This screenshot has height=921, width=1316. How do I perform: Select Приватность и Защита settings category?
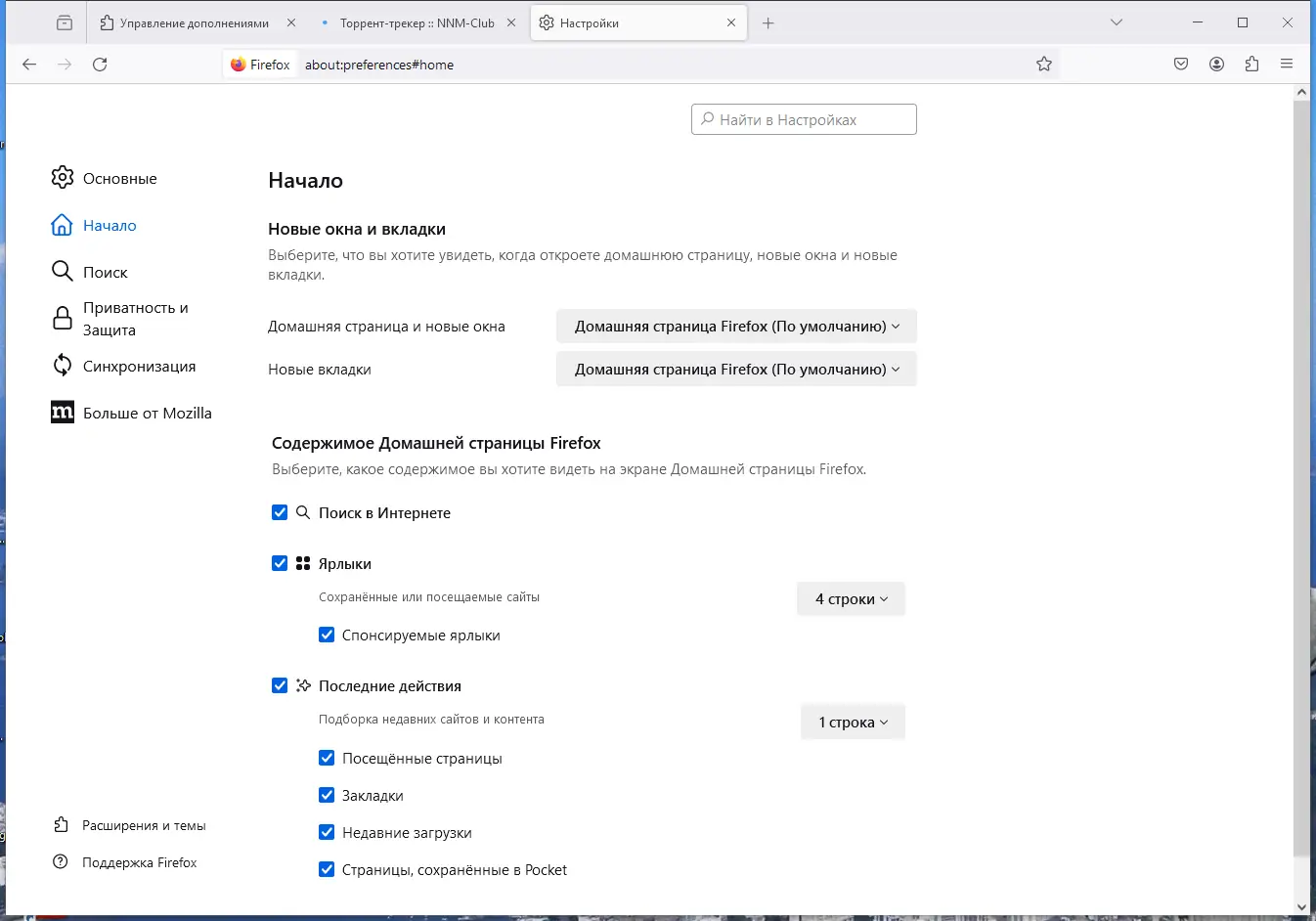tap(135, 319)
